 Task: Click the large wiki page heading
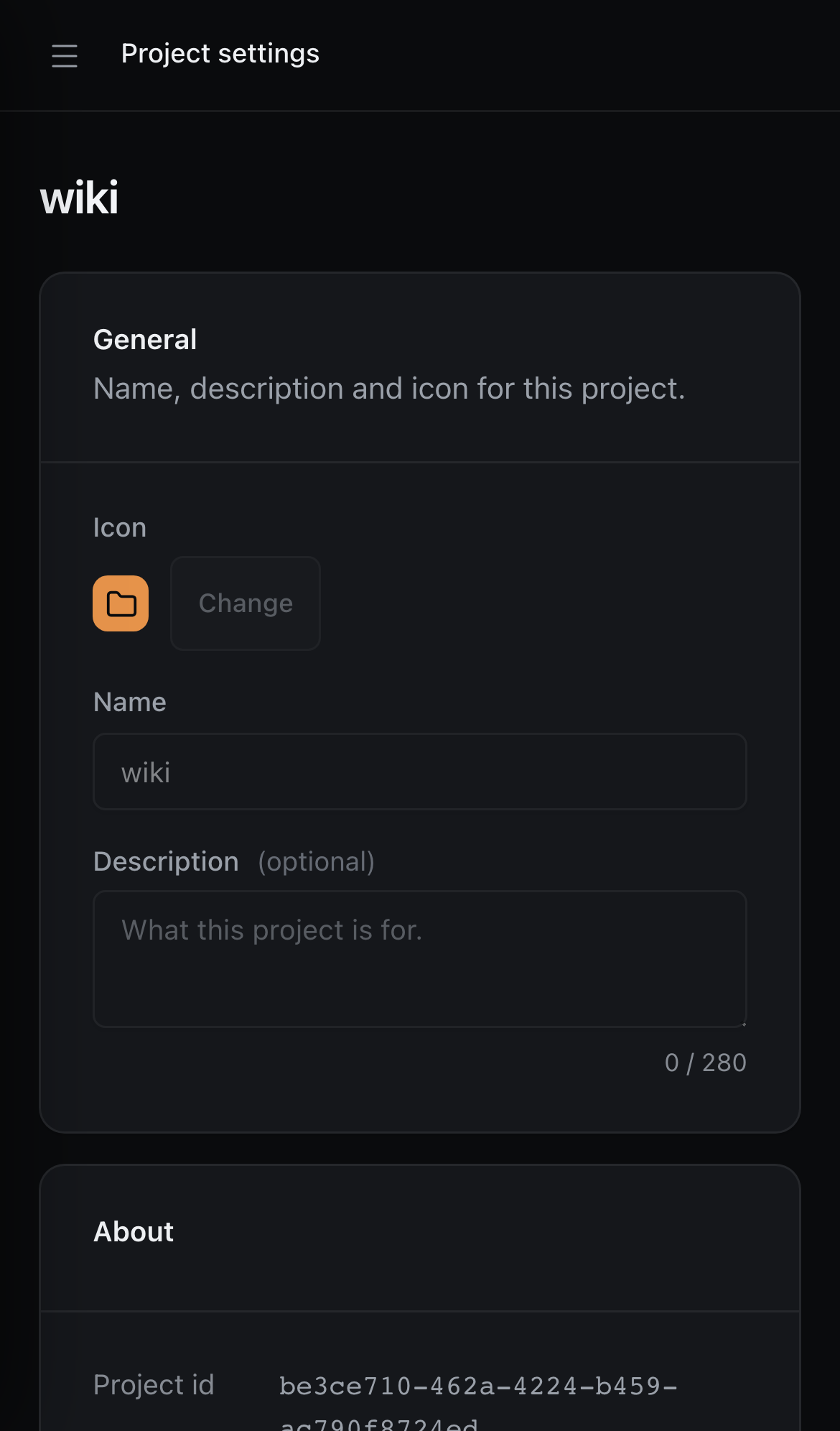tap(79, 198)
